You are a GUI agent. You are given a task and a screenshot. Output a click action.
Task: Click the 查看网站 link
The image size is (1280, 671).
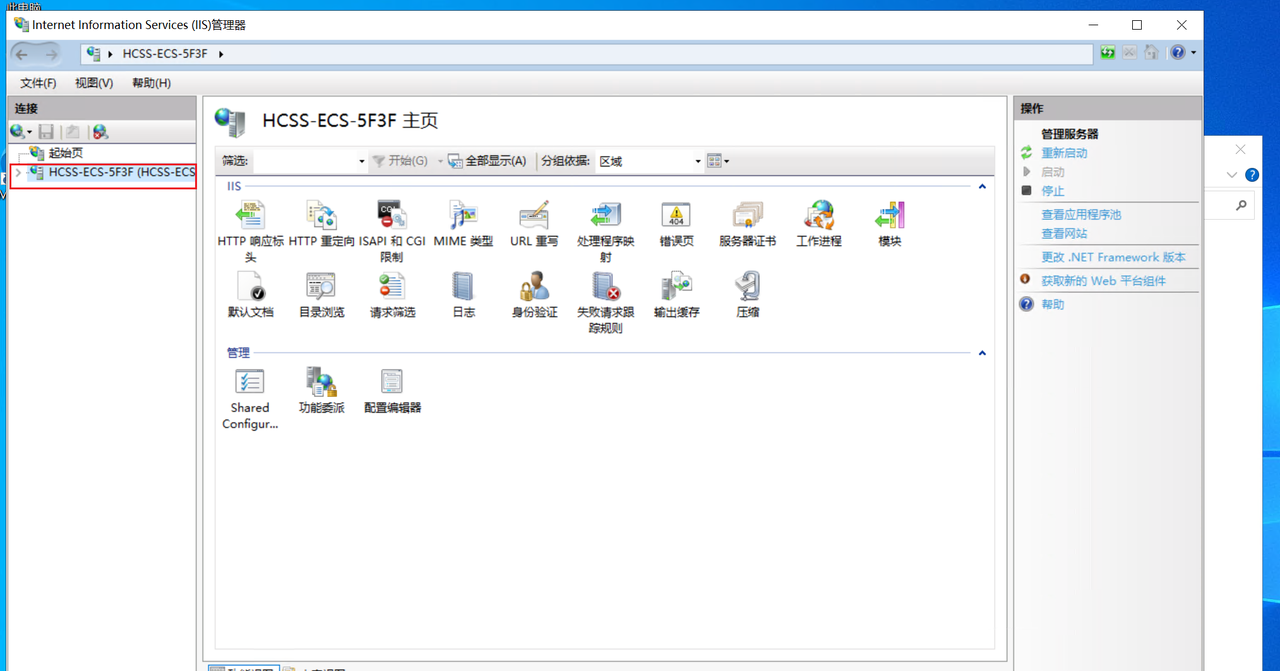[x=1064, y=233]
